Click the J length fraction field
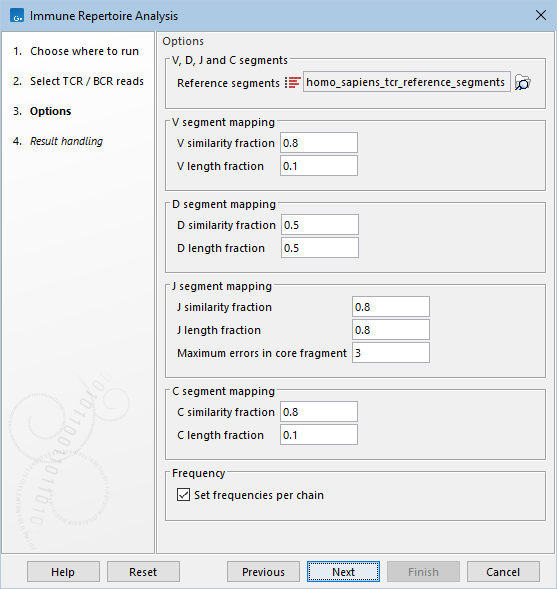 (x=391, y=329)
